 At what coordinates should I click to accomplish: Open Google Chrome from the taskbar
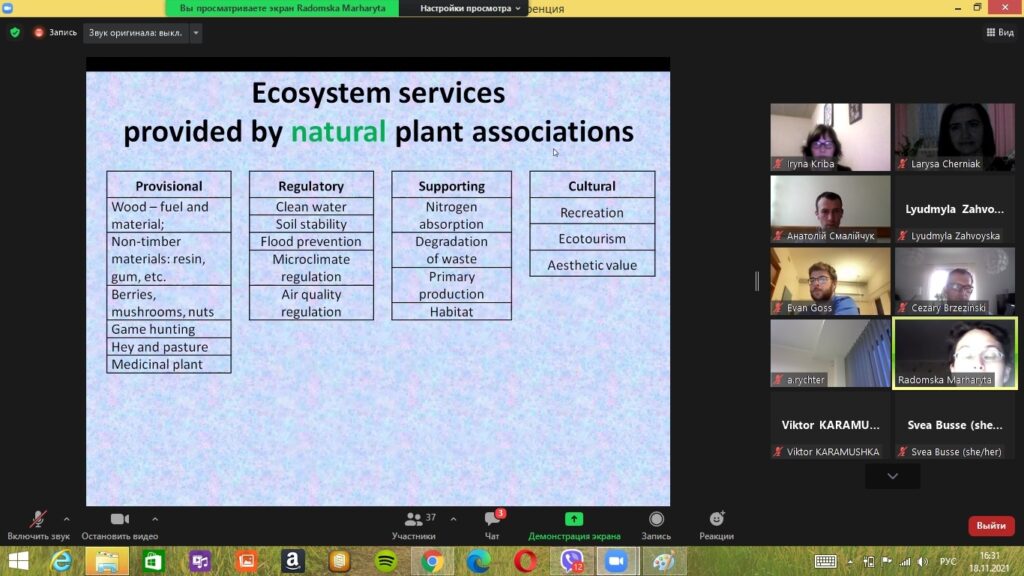(433, 561)
